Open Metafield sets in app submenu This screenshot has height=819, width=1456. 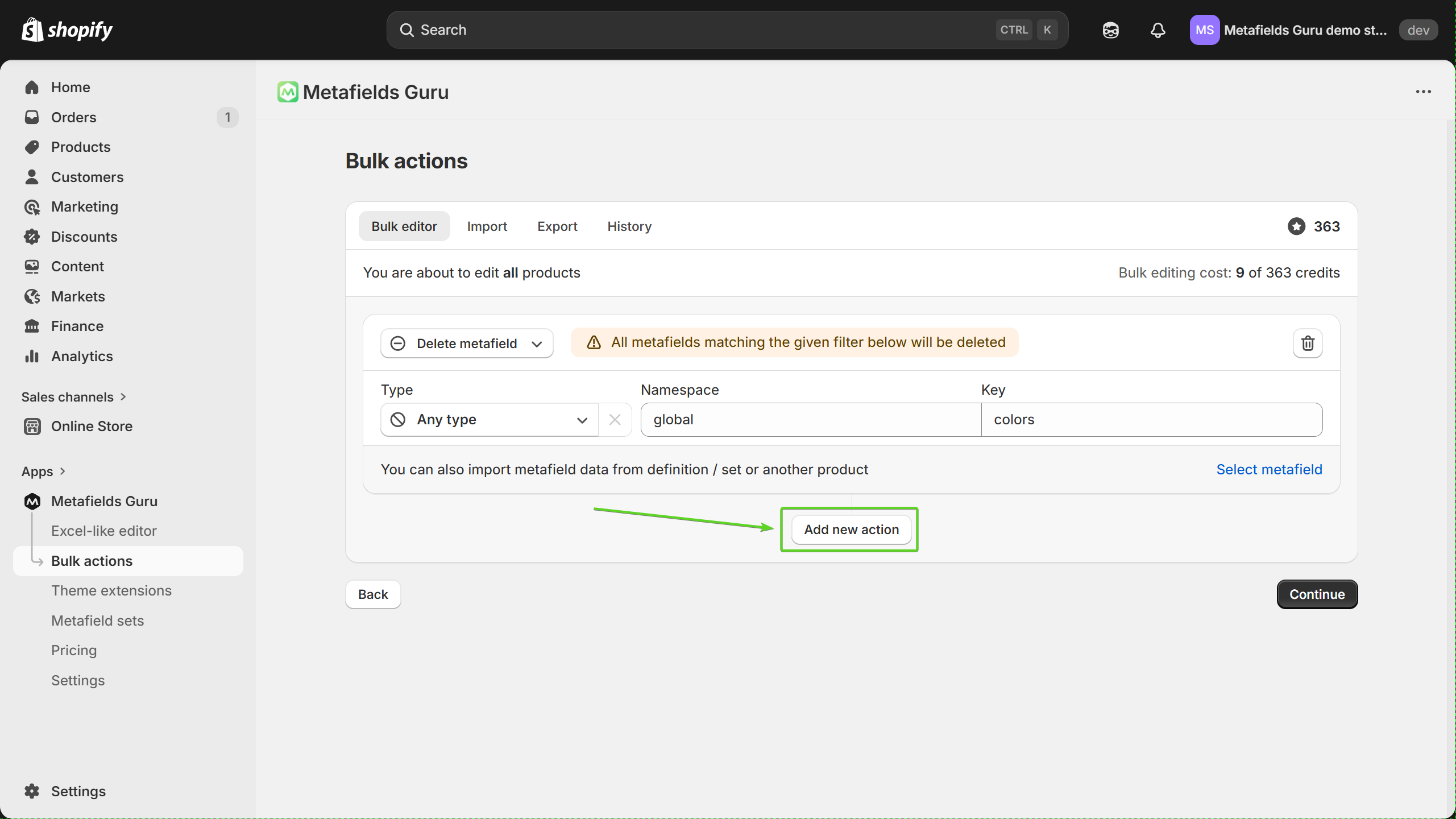click(x=97, y=621)
